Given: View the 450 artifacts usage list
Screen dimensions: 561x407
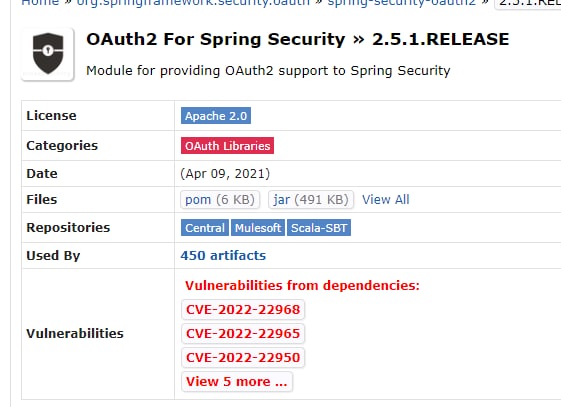Looking at the screenshot, I should tap(223, 256).
